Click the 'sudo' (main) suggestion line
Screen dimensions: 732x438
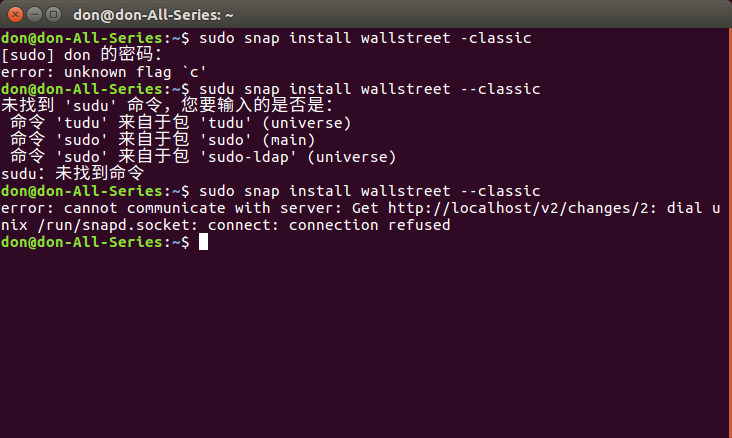162,140
